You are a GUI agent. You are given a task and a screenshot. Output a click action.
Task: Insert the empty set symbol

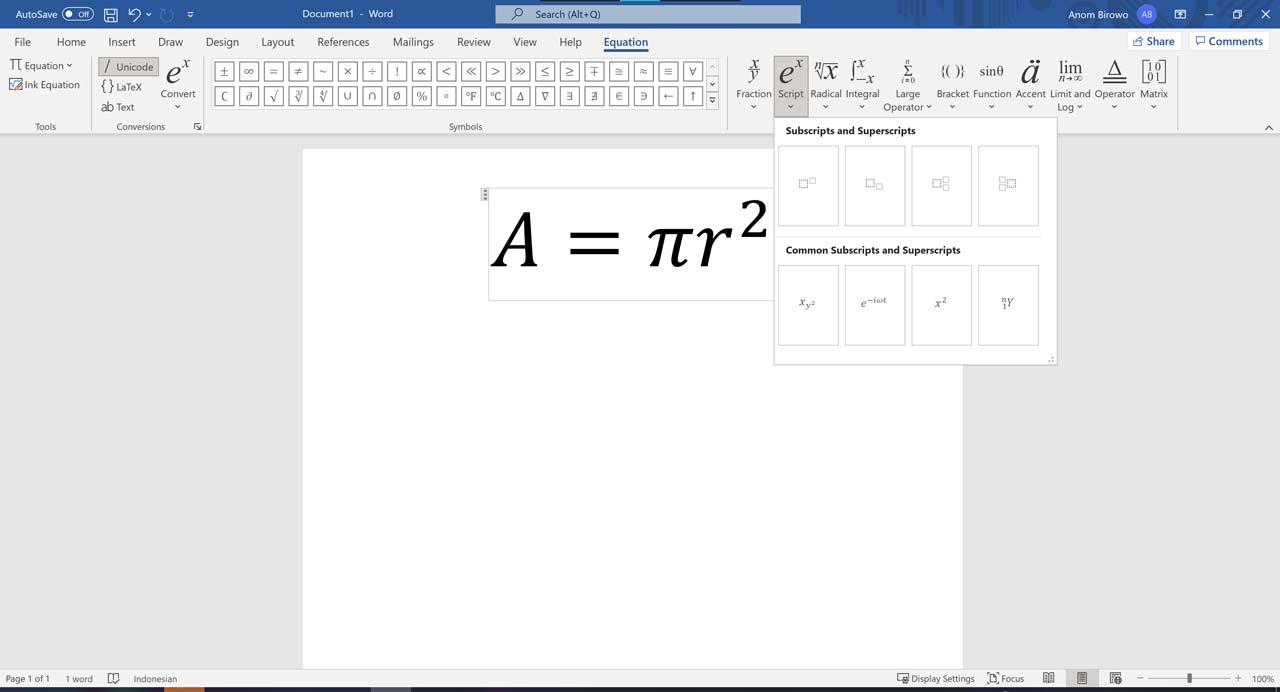[397, 96]
